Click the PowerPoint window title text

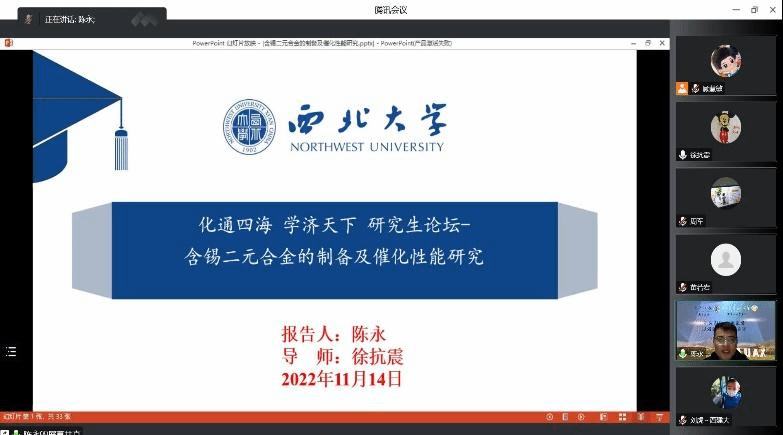tap(322, 43)
